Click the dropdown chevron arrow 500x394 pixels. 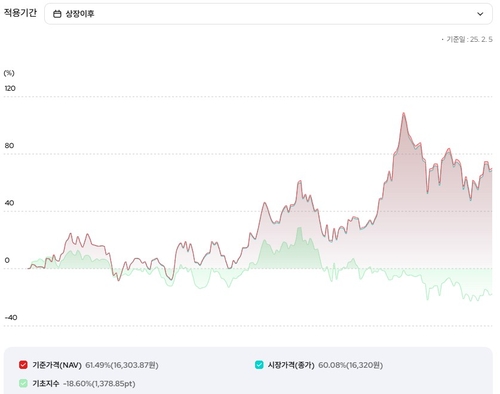click(x=480, y=14)
